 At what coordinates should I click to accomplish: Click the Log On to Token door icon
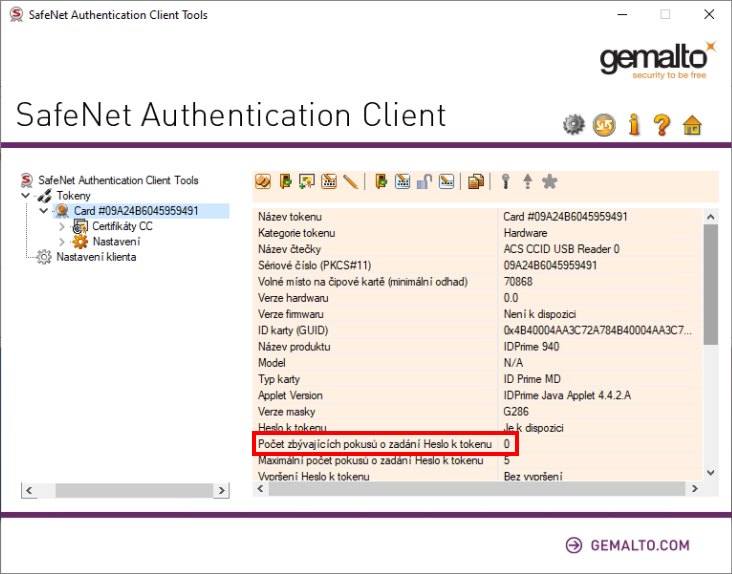(285, 181)
